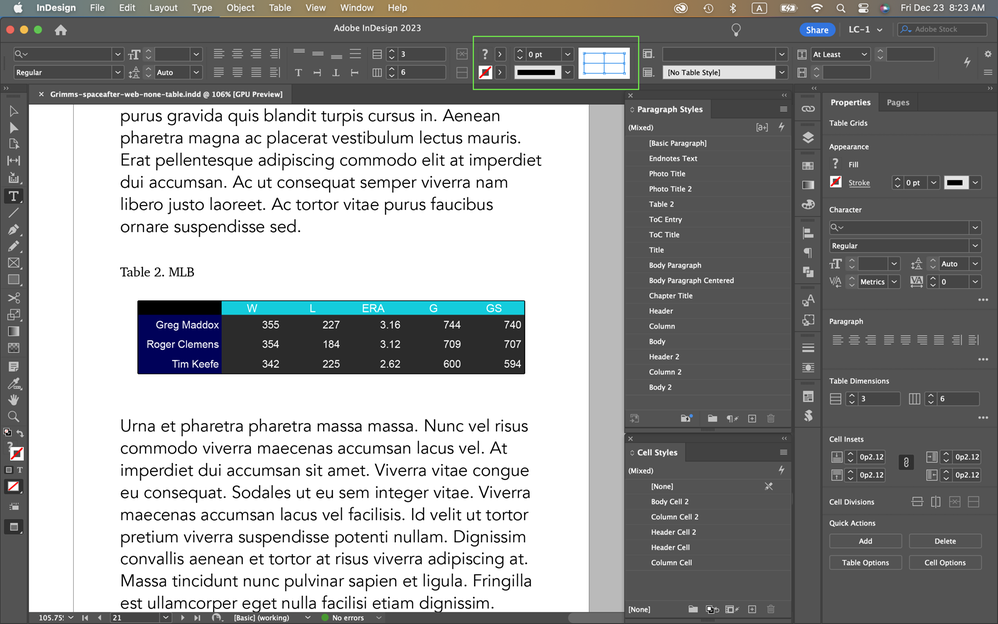The width and height of the screenshot is (998, 624).
Task: Select the Line tool
Action: tap(13, 213)
